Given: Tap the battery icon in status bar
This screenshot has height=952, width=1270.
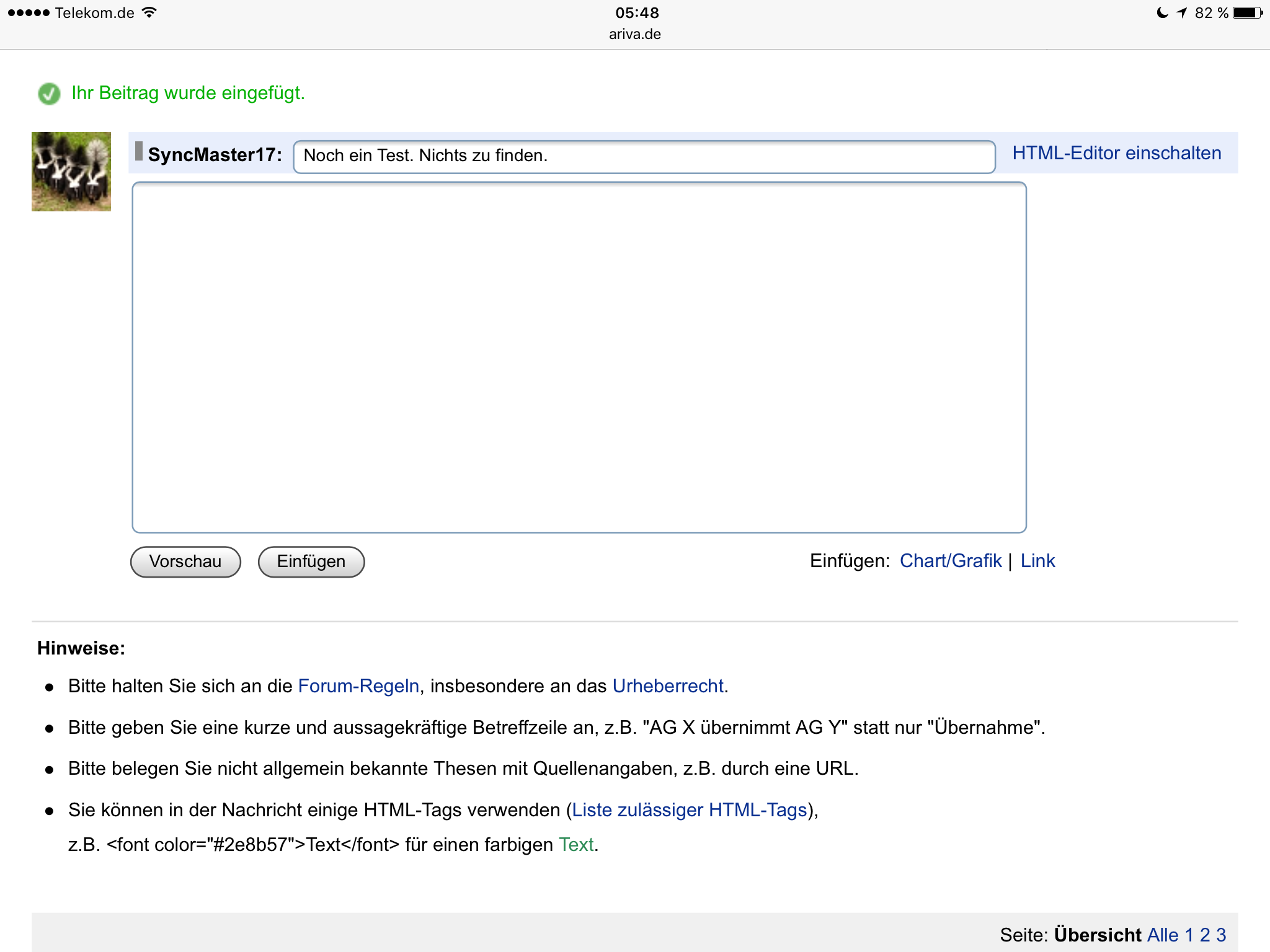Looking at the screenshot, I should pyautogui.click(x=1247, y=13).
